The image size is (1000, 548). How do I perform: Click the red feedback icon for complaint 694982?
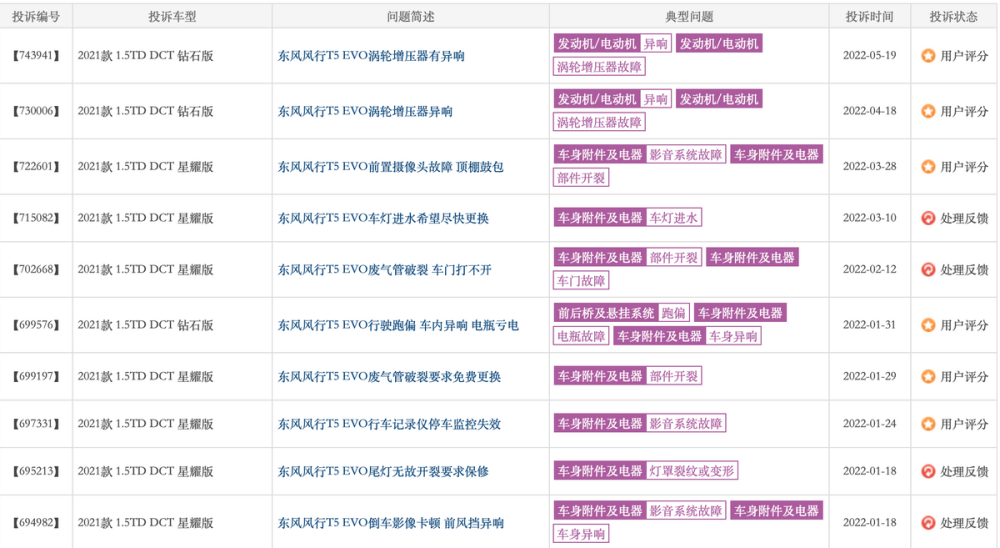click(928, 523)
